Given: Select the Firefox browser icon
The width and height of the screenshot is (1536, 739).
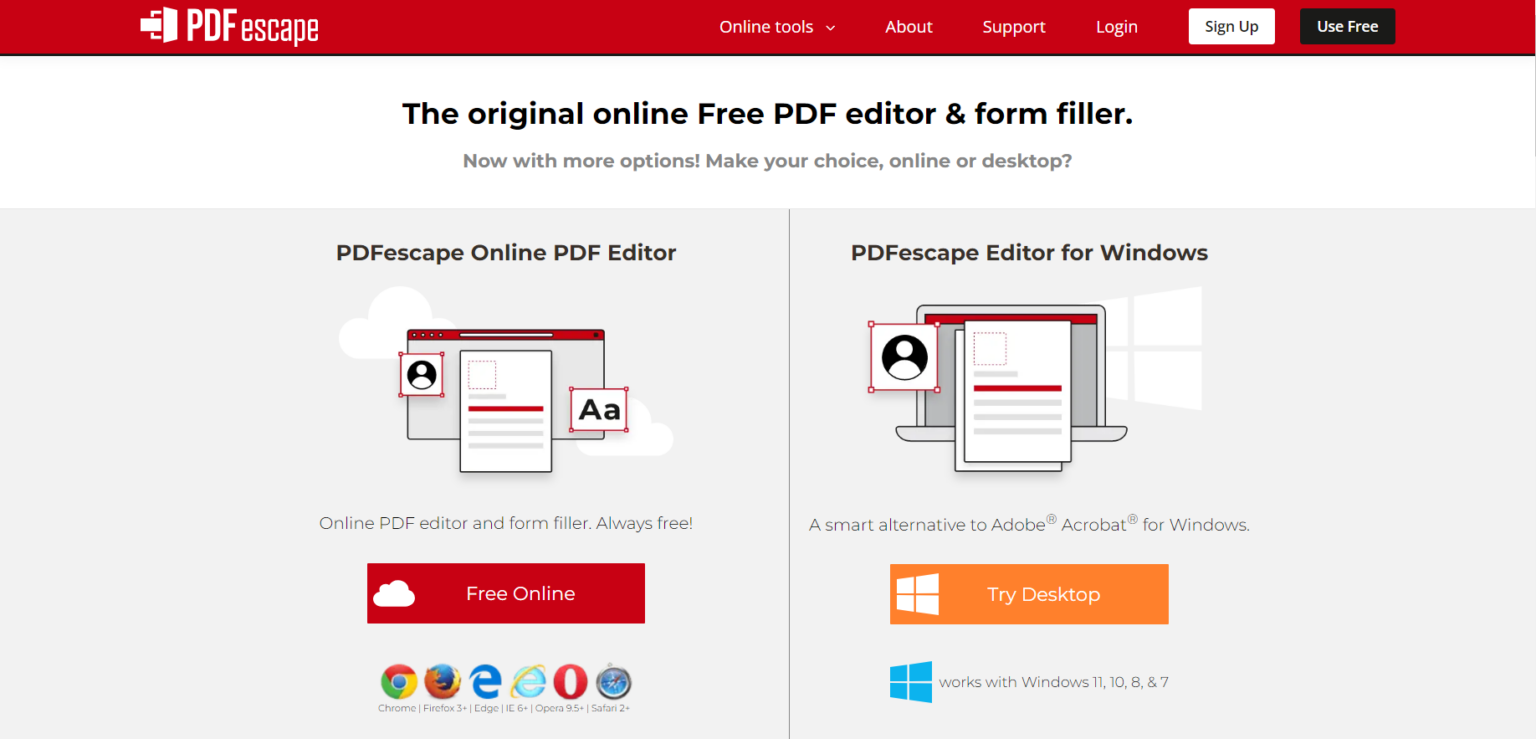Looking at the screenshot, I should tap(442, 681).
